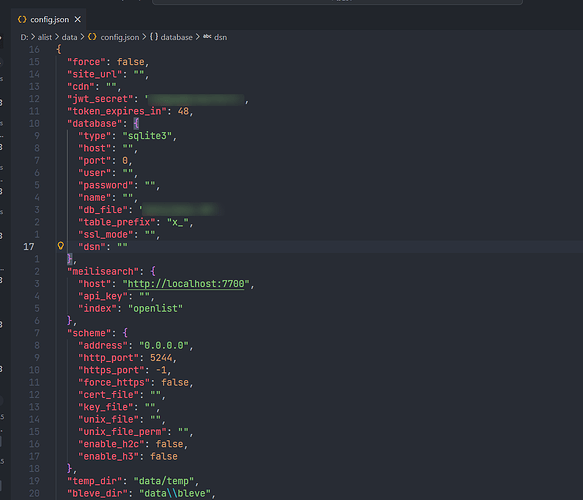Click the "force_https" key
Image resolution: width=583 pixels, height=500 pixels.
coord(114,383)
